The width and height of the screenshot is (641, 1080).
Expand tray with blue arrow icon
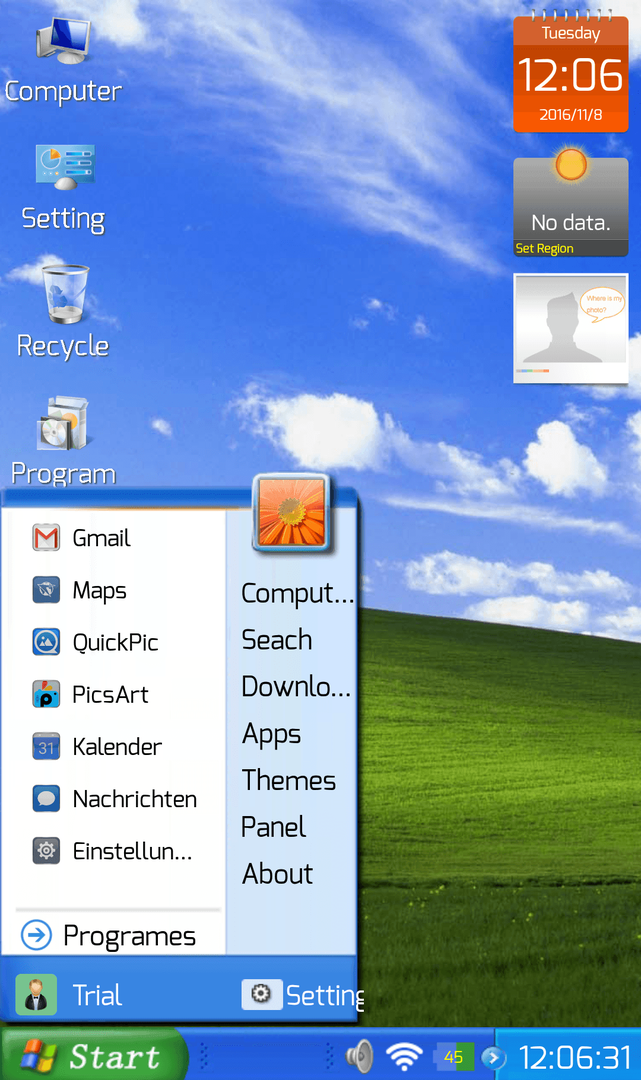493,1057
